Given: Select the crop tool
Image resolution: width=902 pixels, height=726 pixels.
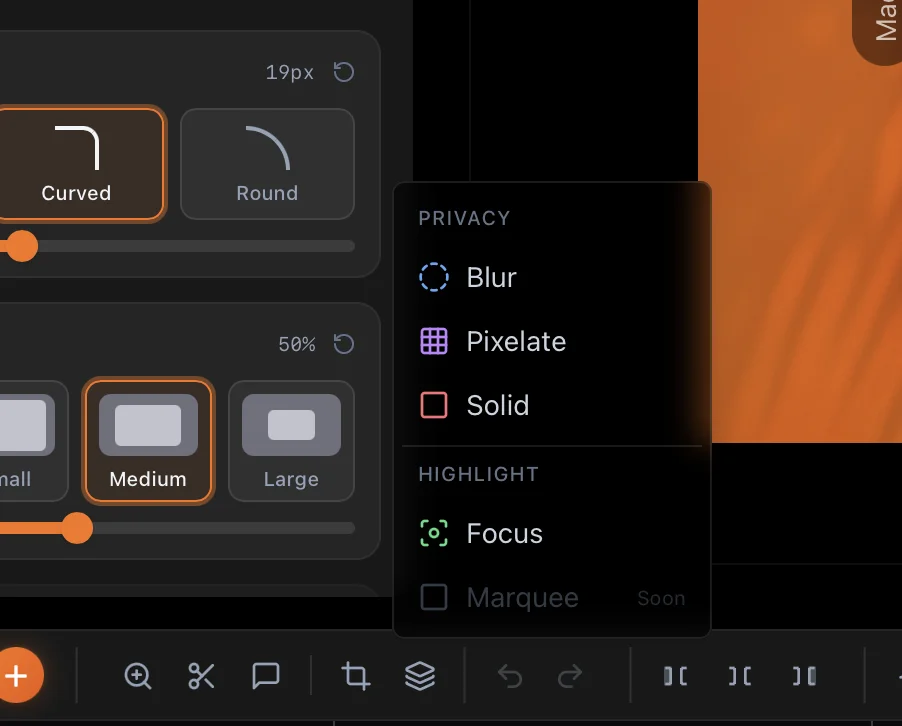Looking at the screenshot, I should tap(356, 676).
